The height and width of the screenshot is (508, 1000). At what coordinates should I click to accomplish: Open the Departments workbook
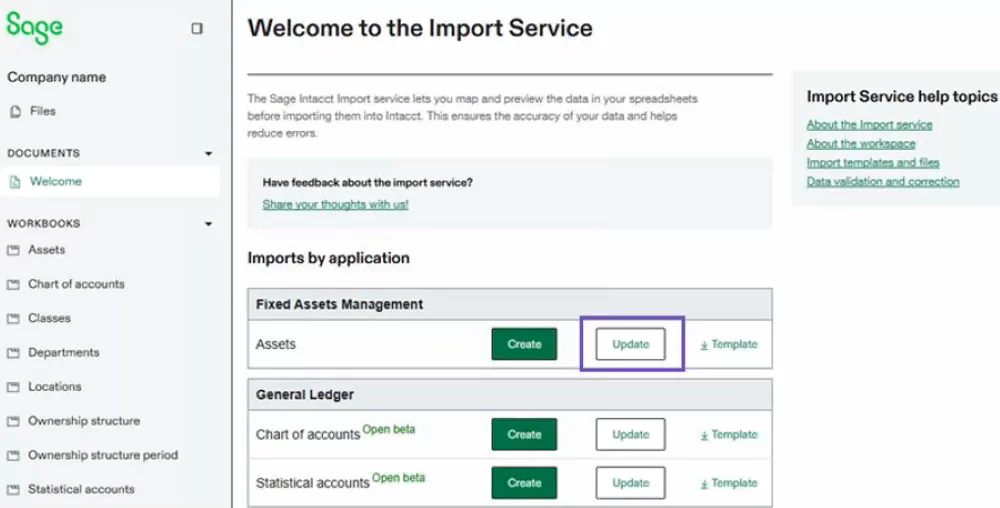[63, 352]
